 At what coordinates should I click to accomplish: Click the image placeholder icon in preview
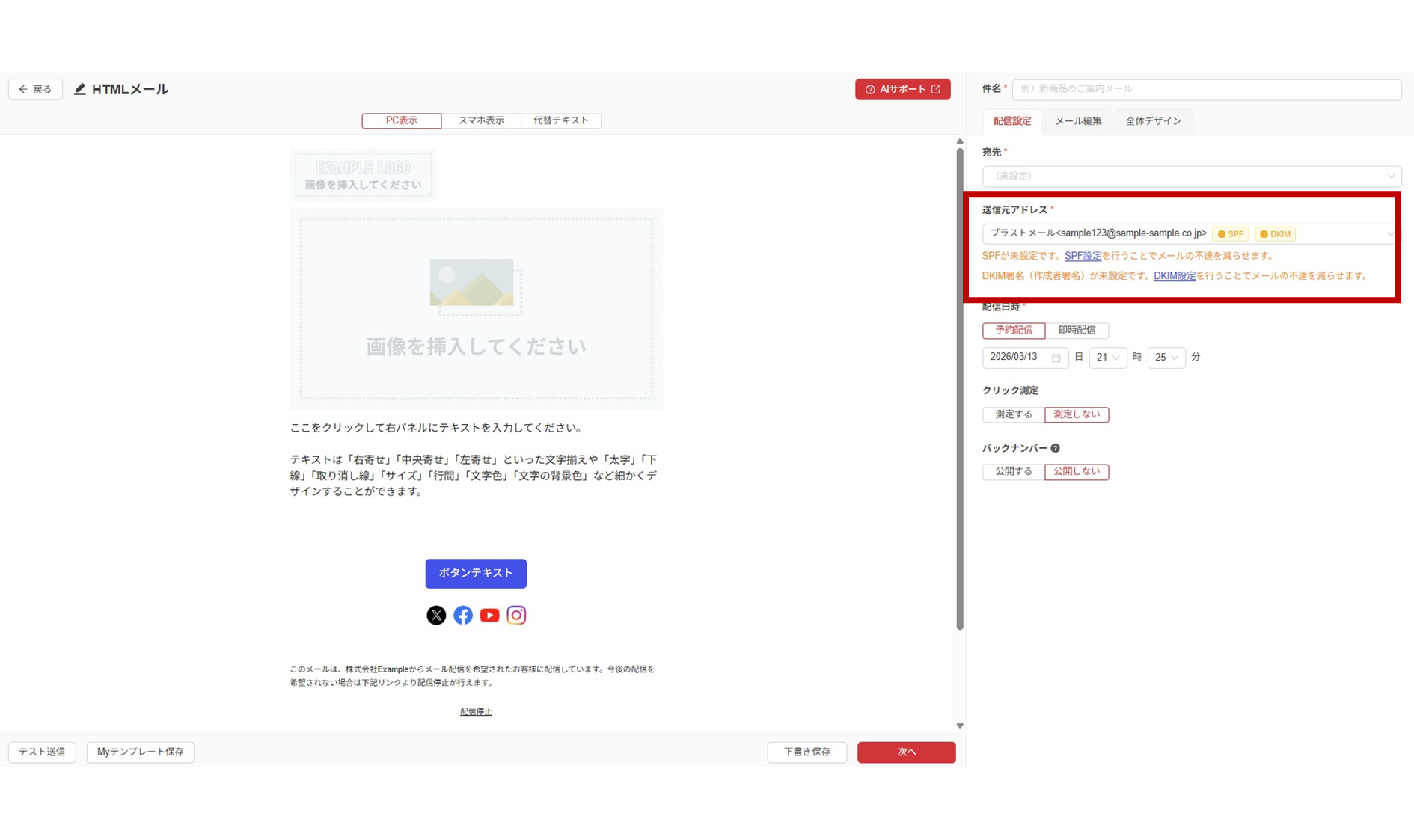click(472, 283)
